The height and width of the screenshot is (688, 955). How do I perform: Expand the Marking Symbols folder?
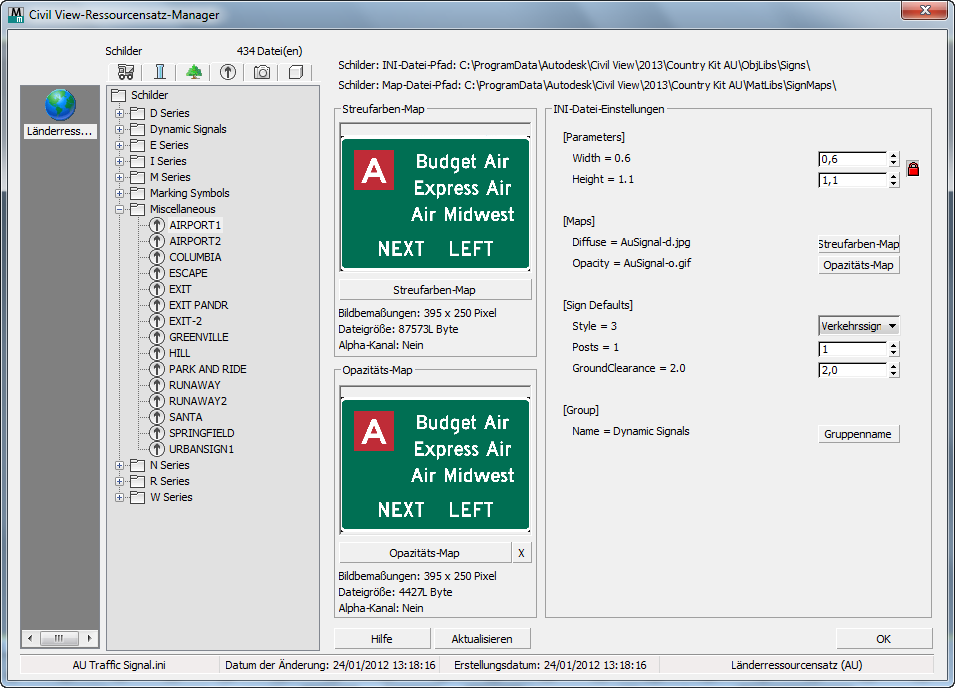coord(119,193)
